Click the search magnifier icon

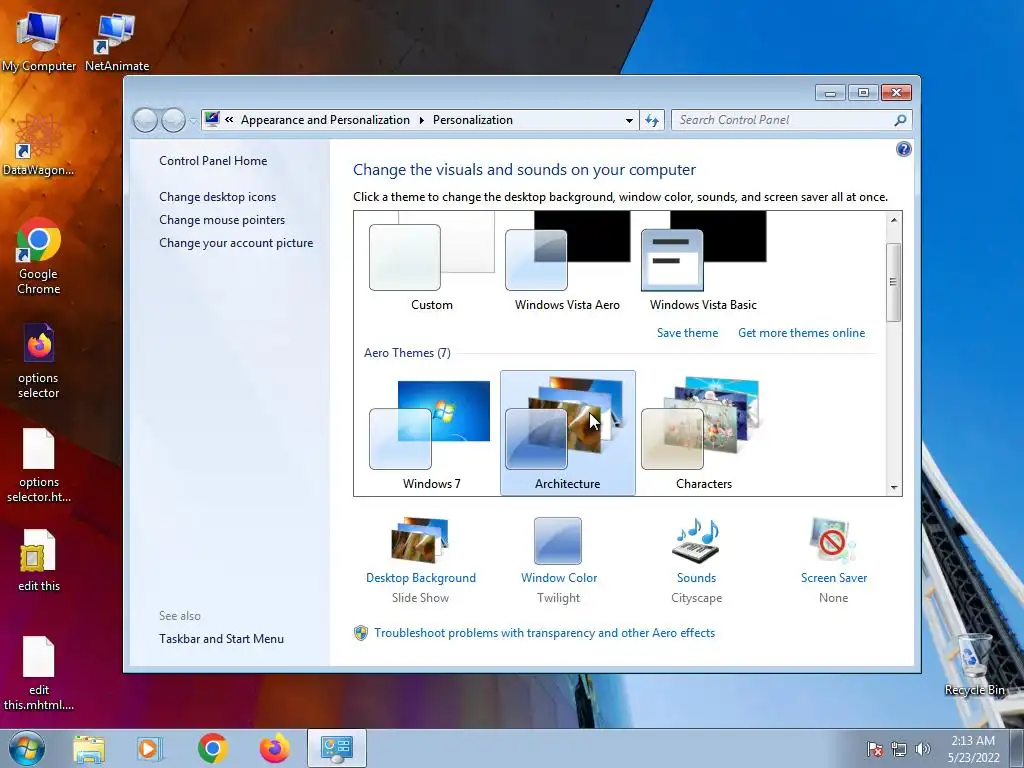click(900, 120)
